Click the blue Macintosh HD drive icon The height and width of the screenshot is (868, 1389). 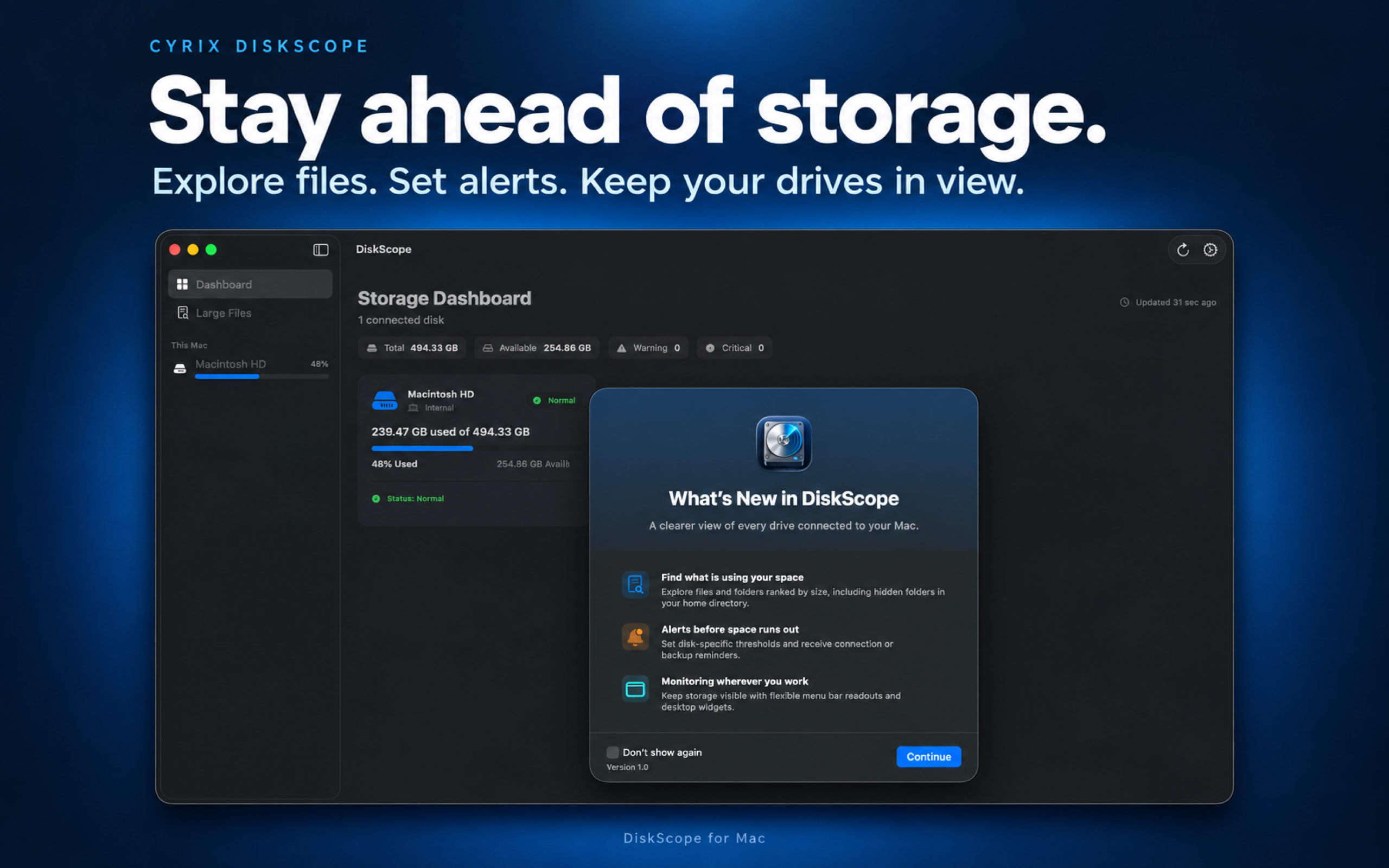(385, 400)
